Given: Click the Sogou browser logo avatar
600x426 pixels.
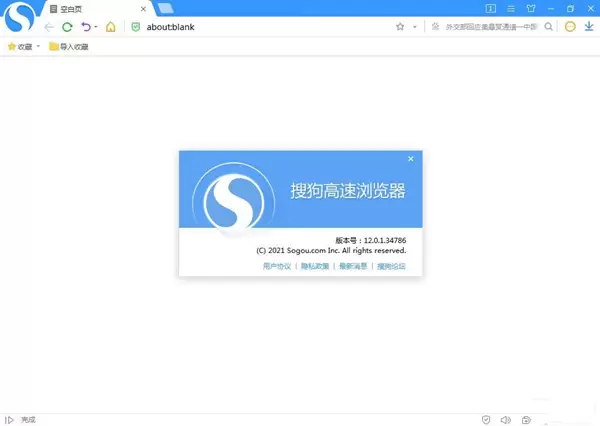Looking at the screenshot, I should (19, 16).
